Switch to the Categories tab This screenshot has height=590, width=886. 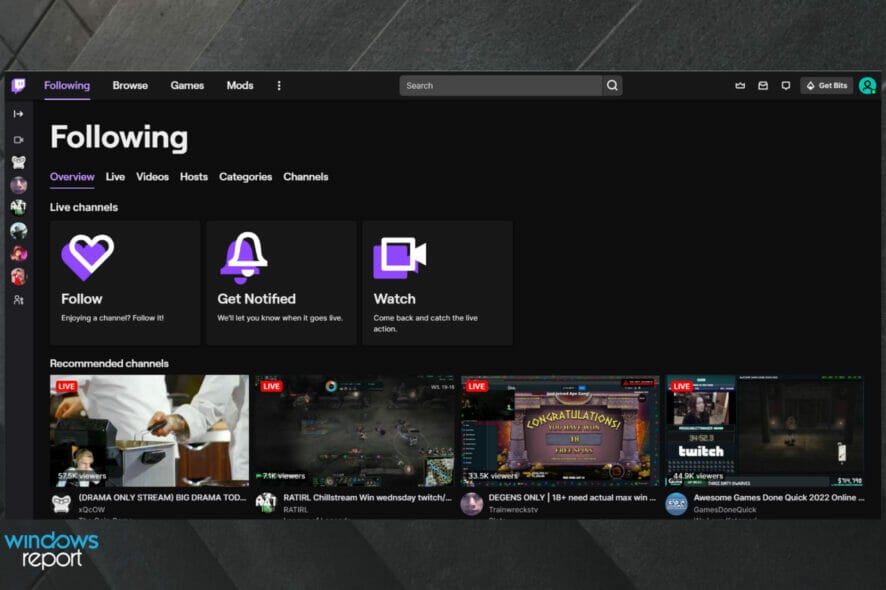(x=245, y=177)
